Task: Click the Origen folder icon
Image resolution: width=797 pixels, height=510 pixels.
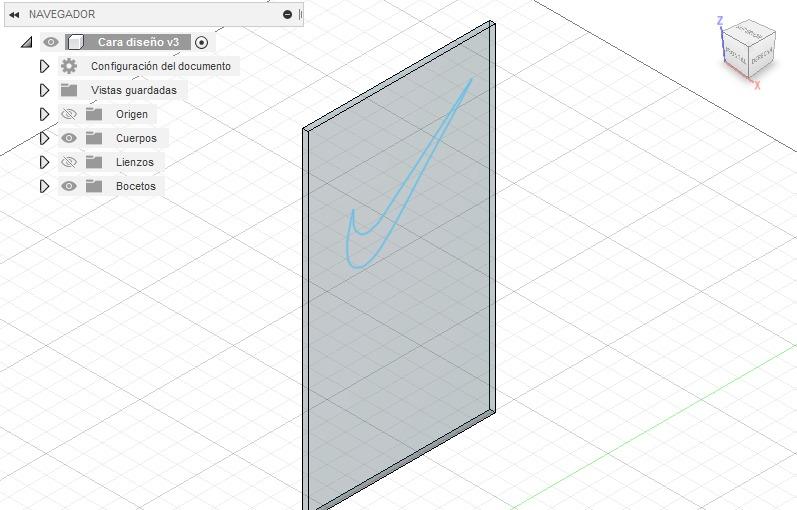Action: [x=94, y=114]
